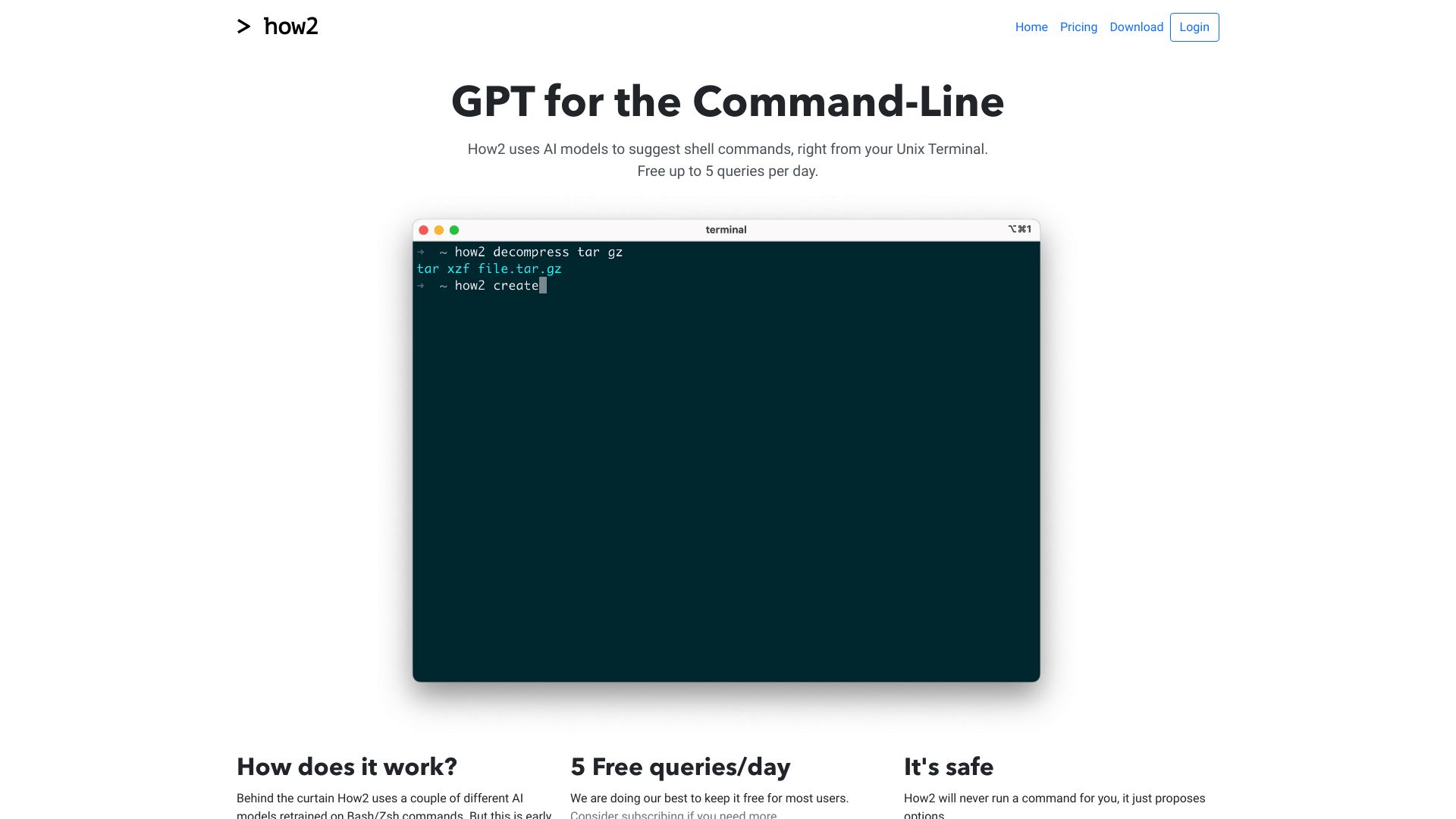Click the yellow terminal minimize dot
Screen dimensions: 1456x819
[x=439, y=230]
